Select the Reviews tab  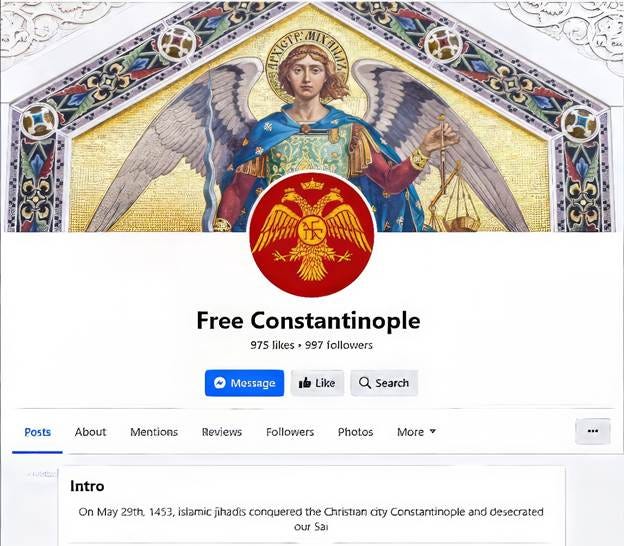pyautogui.click(x=222, y=432)
